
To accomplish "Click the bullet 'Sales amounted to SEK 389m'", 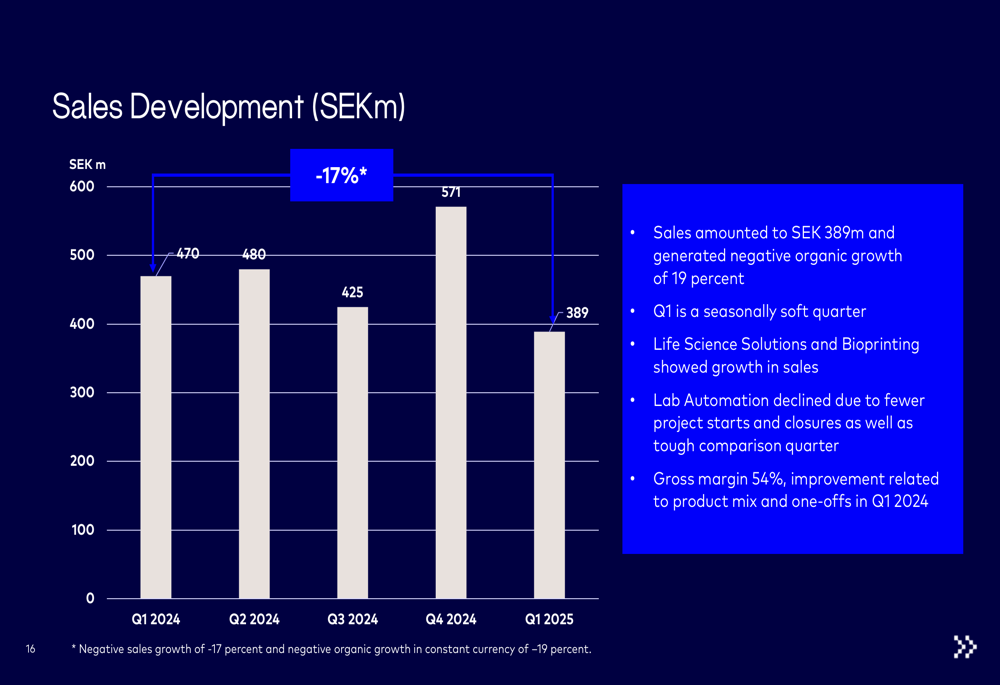I will [777, 256].
